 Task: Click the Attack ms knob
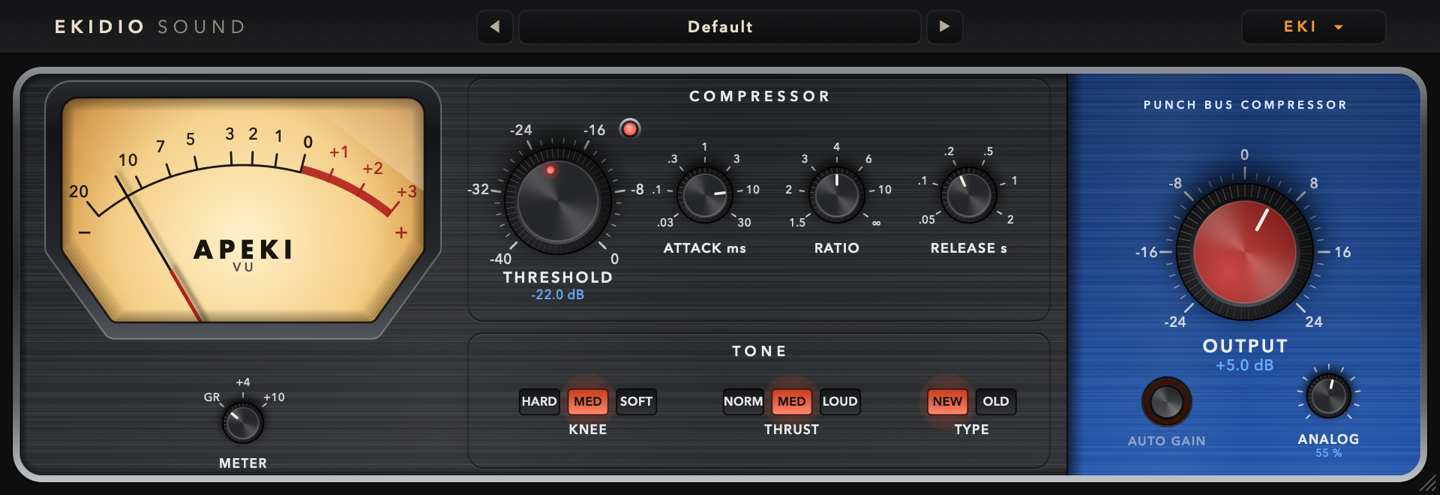pos(705,194)
